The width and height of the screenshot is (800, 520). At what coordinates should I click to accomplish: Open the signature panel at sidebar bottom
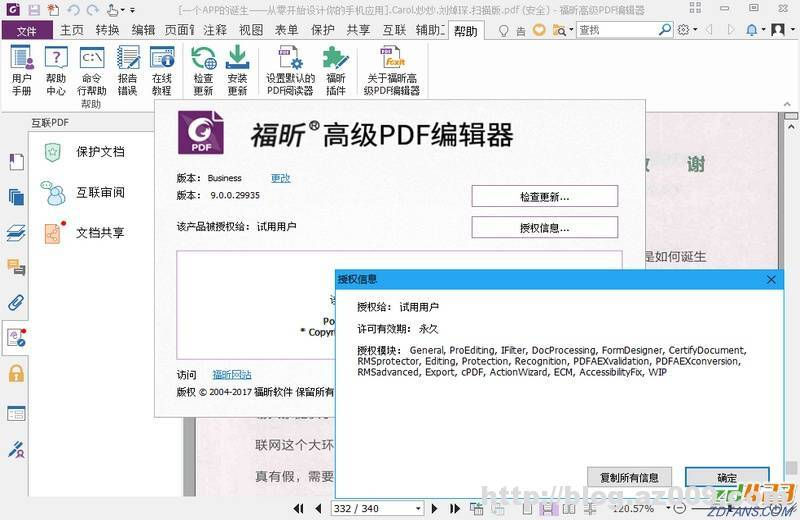click(16, 449)
